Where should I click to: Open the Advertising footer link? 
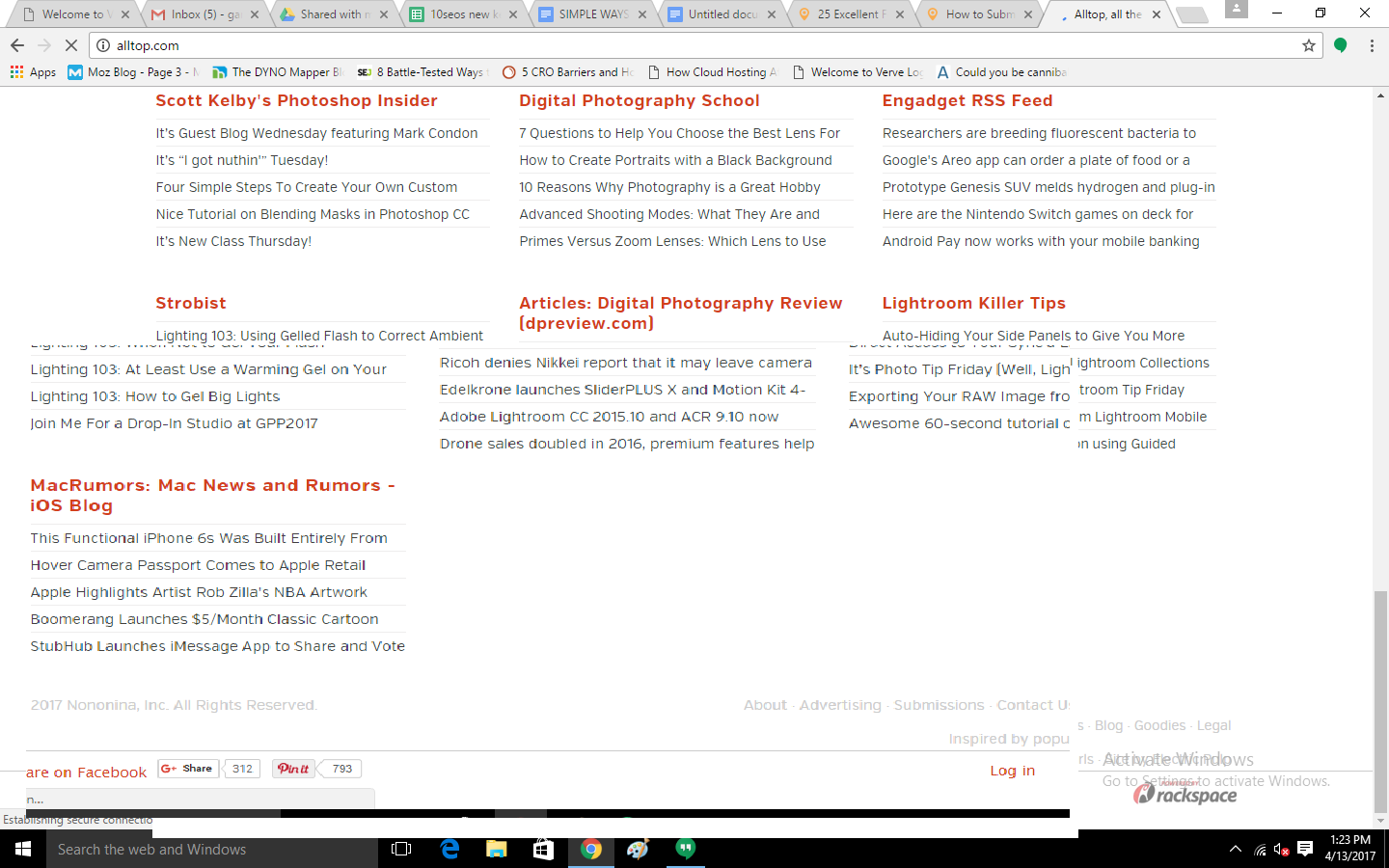click(840, 705)
